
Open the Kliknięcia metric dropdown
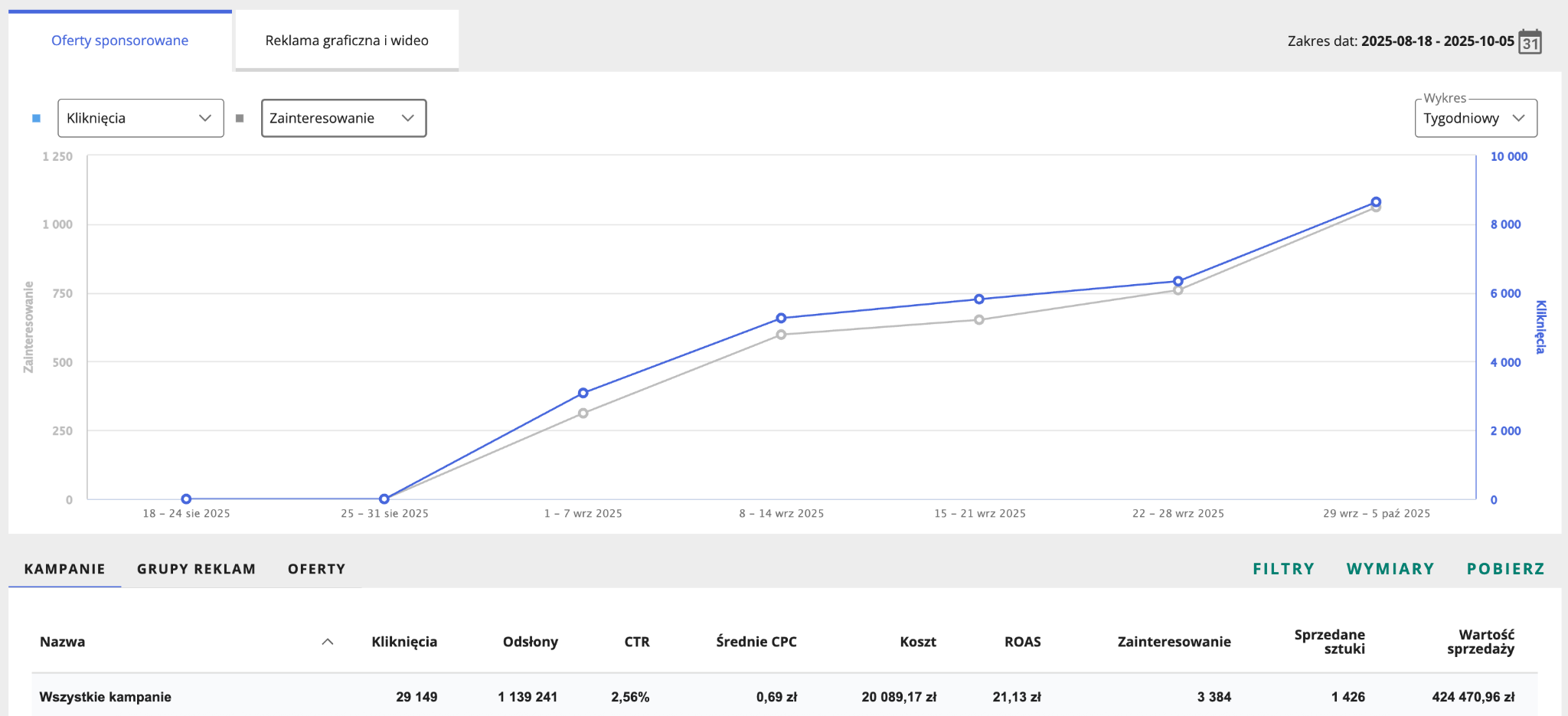pyautogui.click(x=141, y=118)
